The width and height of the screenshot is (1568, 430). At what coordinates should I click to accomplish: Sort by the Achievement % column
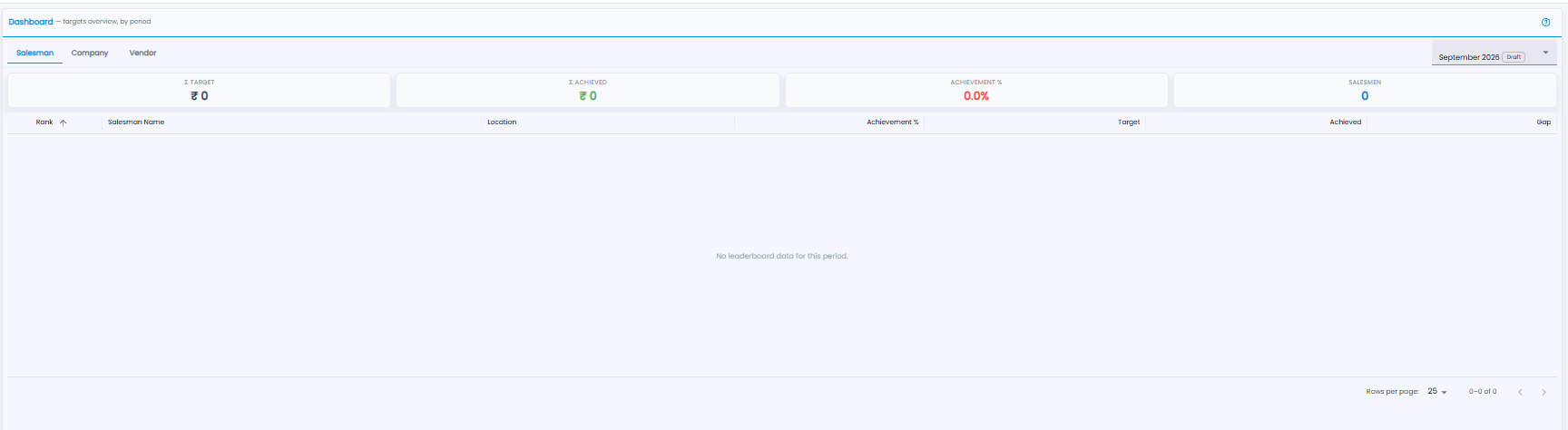(893, 122)
